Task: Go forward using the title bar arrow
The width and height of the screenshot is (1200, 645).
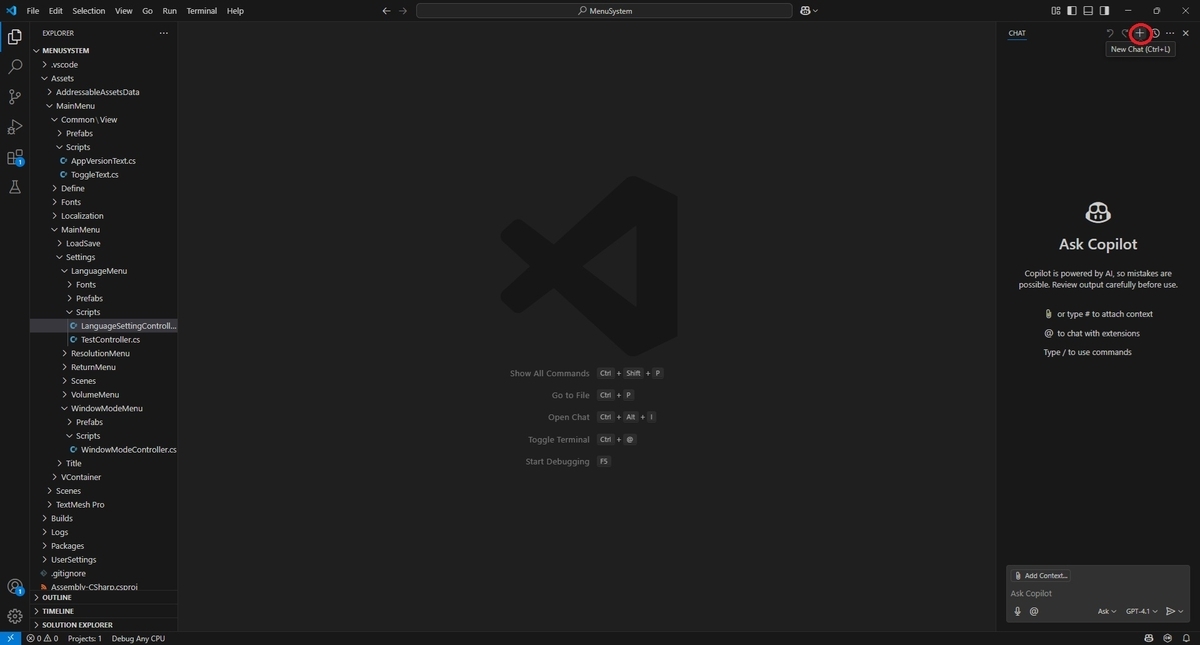Action: point(403,11)
